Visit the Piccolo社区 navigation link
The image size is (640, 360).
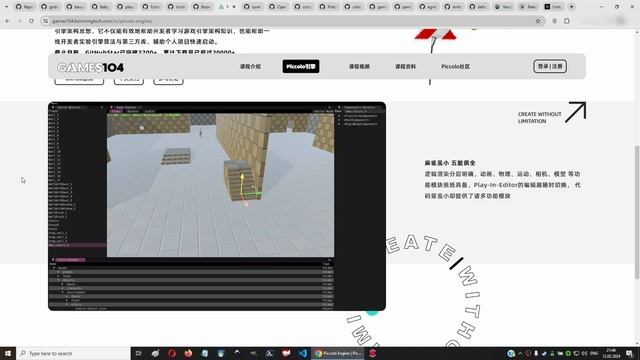click(456, 67)
